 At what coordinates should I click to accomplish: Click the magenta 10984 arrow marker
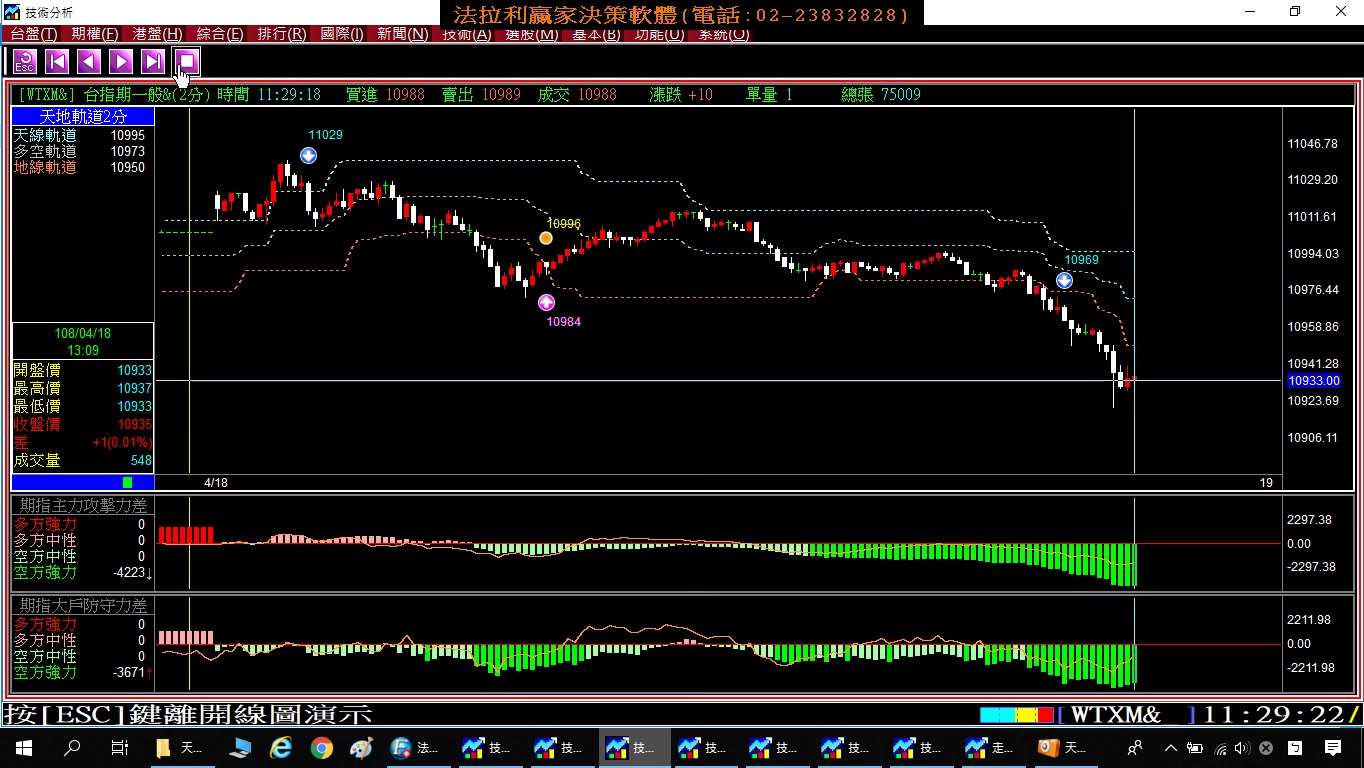pyautogui.click(x=546, y=302)
